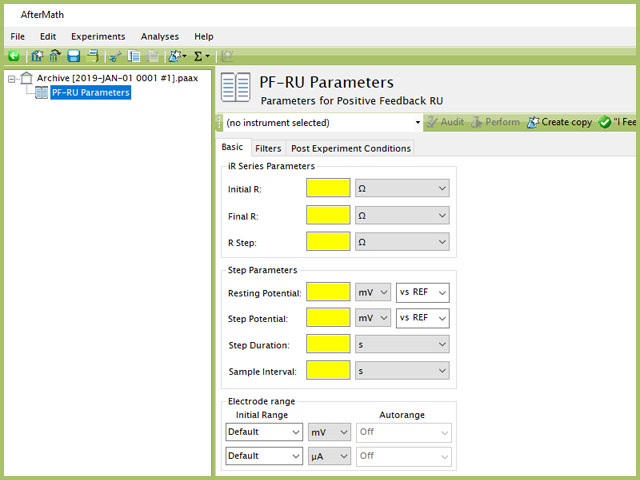This screenshot has width=640, height=480.
Task: Click the Final R input field
Action: (328, 215)
